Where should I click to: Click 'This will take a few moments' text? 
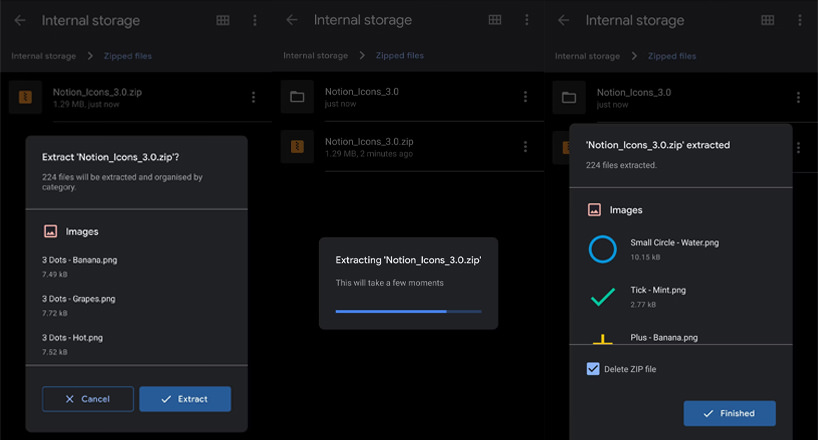tap(390, 283)
